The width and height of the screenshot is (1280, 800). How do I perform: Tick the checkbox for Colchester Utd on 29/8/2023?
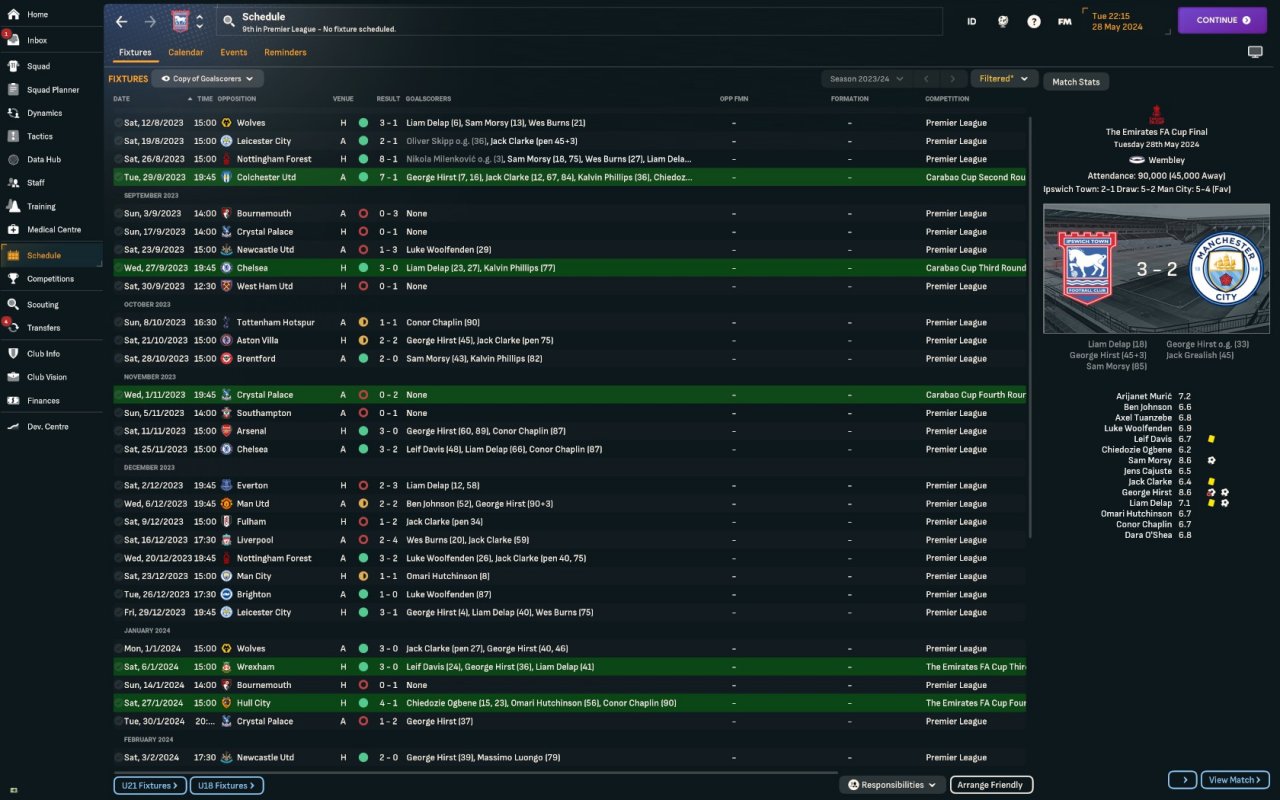[x=118, y=177]
